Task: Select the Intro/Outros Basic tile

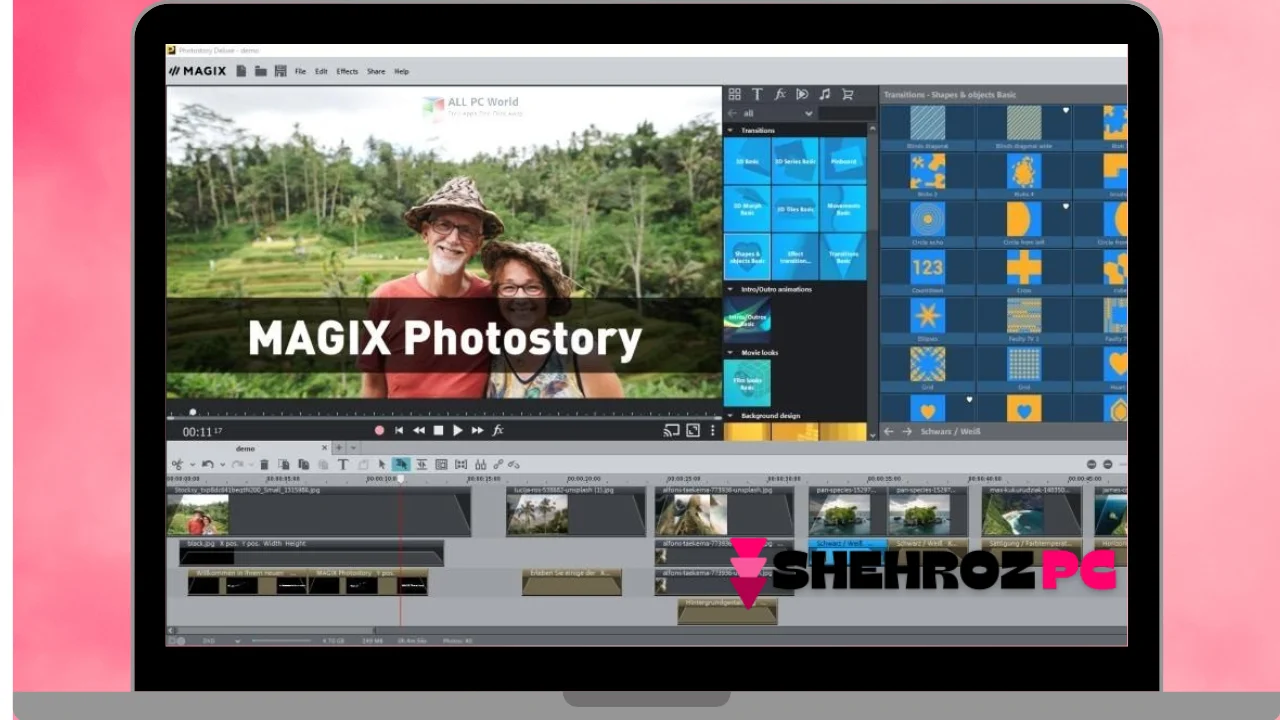Action: 747,320
